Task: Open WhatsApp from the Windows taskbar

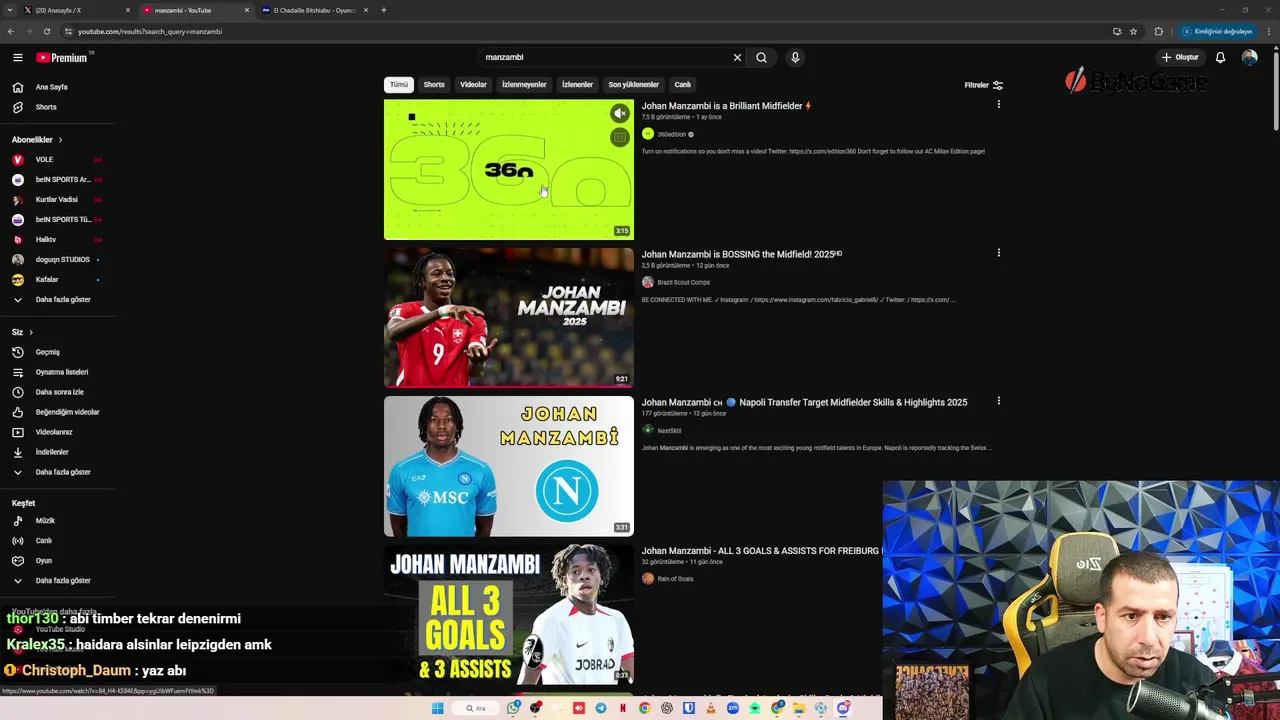Action: 513,708
